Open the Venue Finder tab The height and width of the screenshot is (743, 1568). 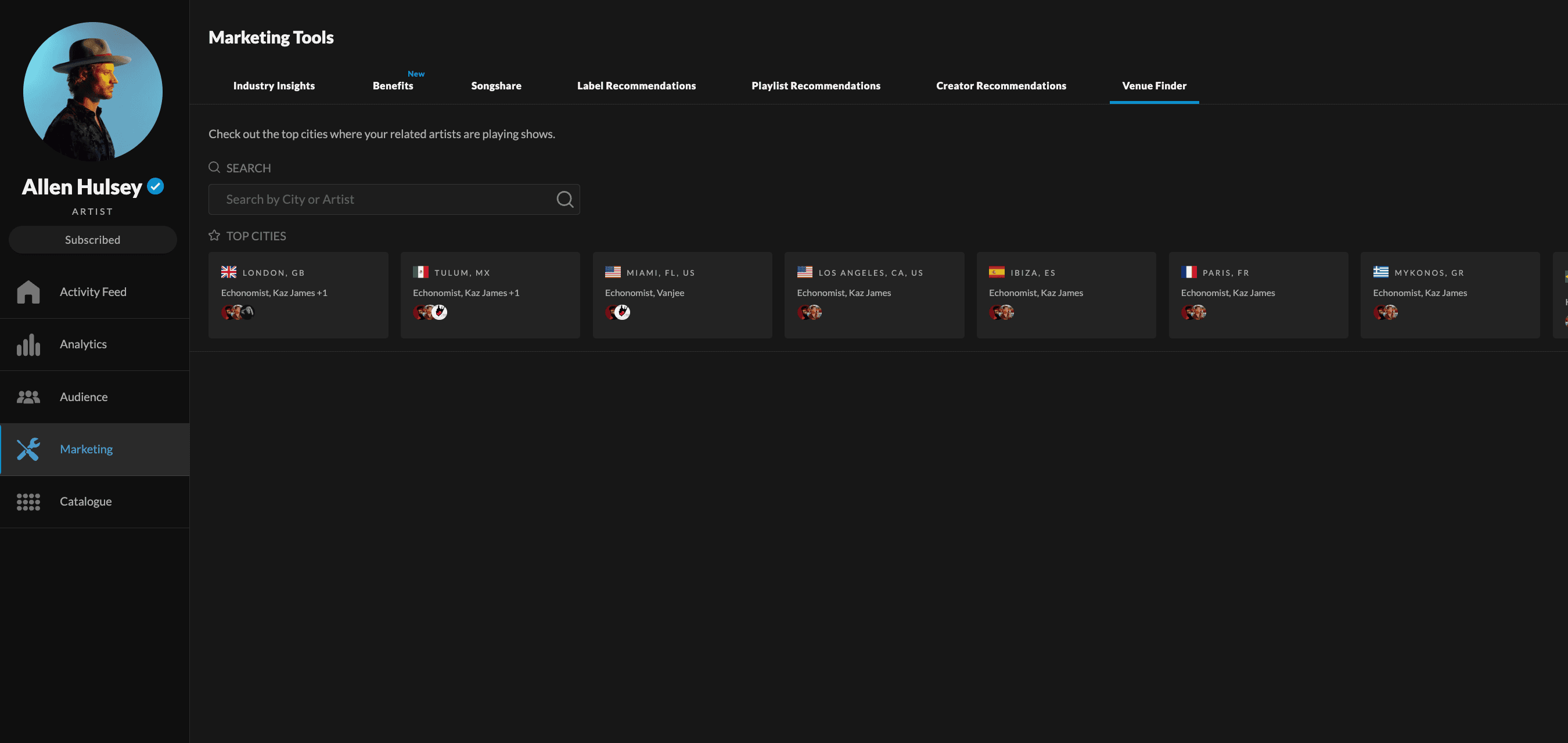(1154, 86)
